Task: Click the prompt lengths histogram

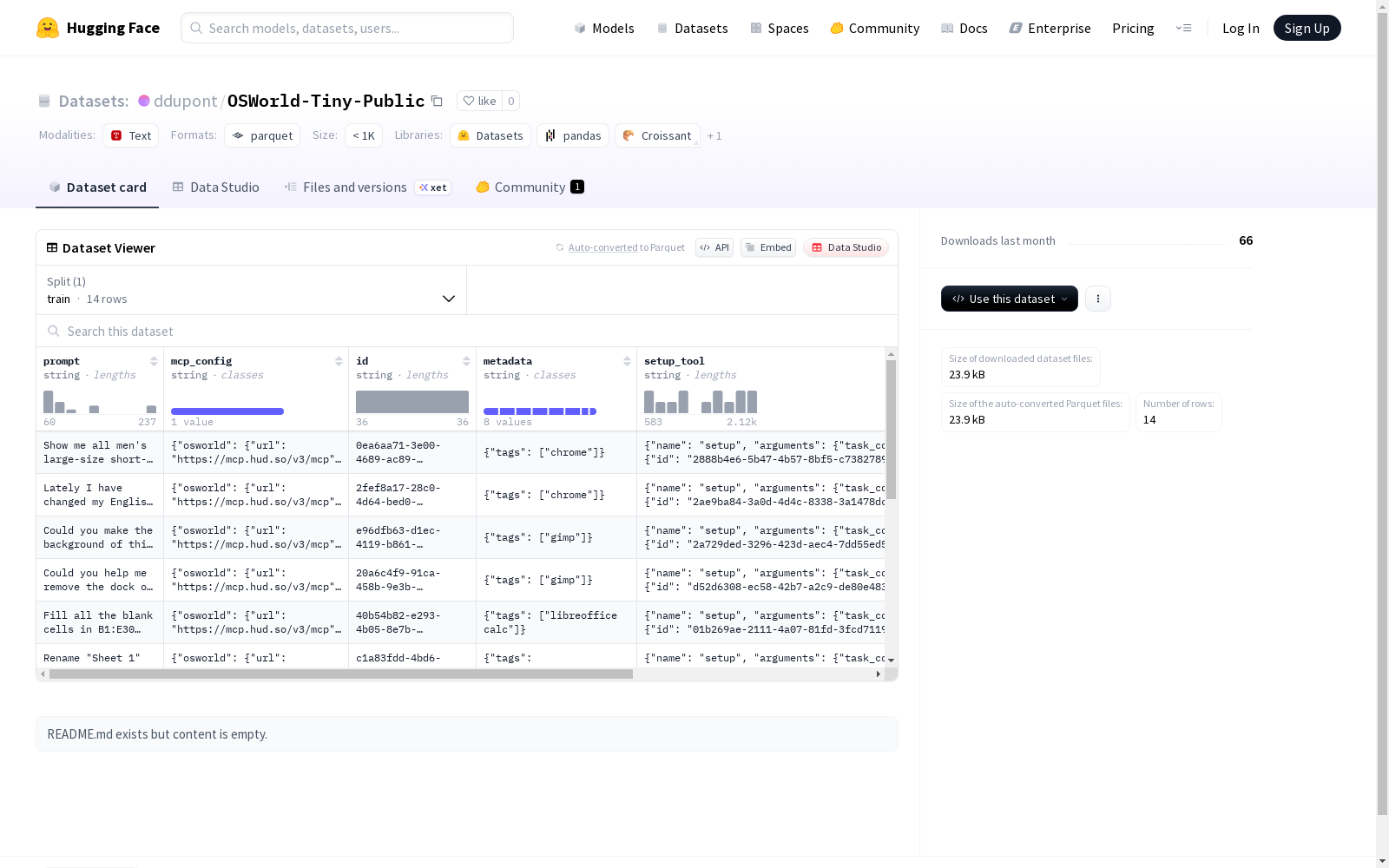Action: click(100, 402)
